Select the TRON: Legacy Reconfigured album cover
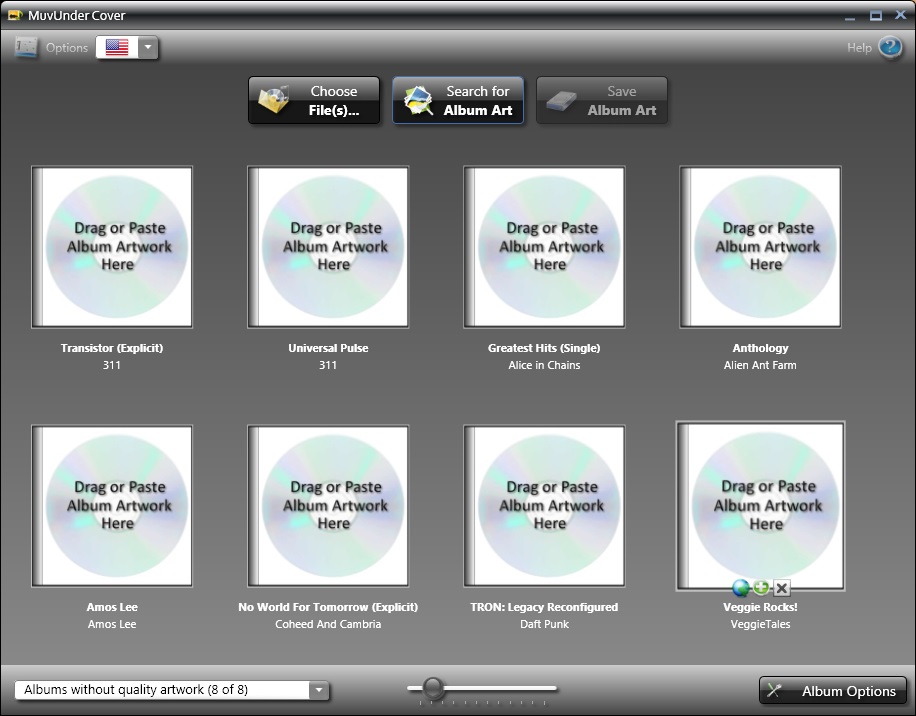Image resolution: width=916 pixels, height=716 pixels. (x=544, y=506)
